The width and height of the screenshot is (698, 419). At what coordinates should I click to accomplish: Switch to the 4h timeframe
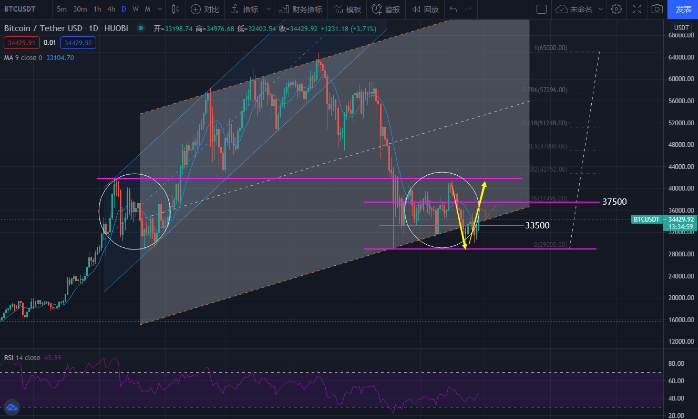click(110, 9)
